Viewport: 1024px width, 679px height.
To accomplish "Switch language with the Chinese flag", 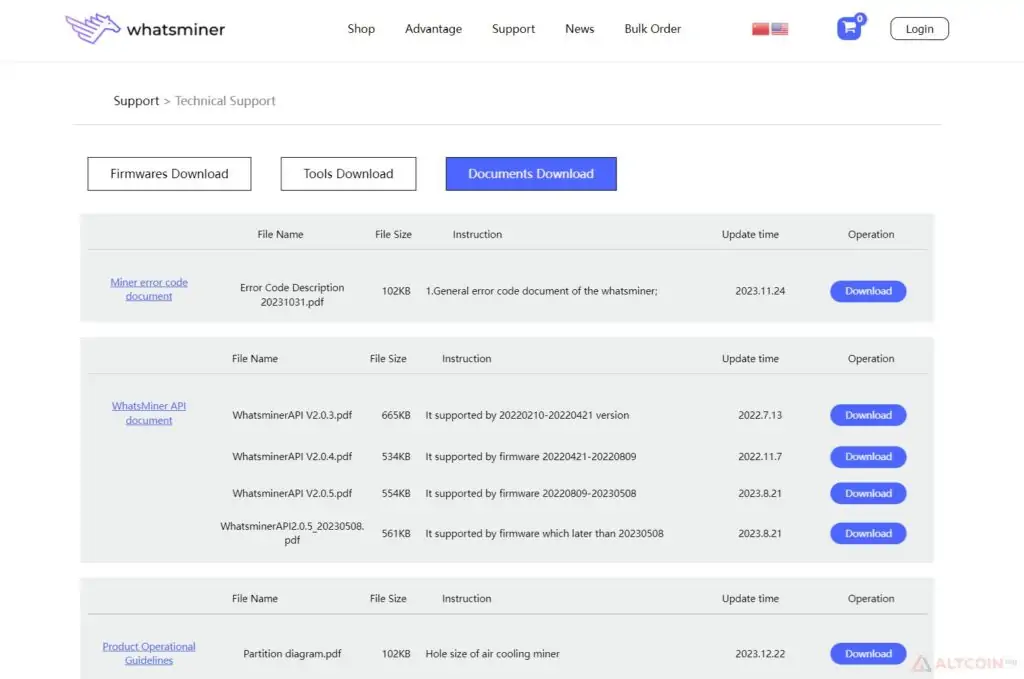I will [760, 29].
